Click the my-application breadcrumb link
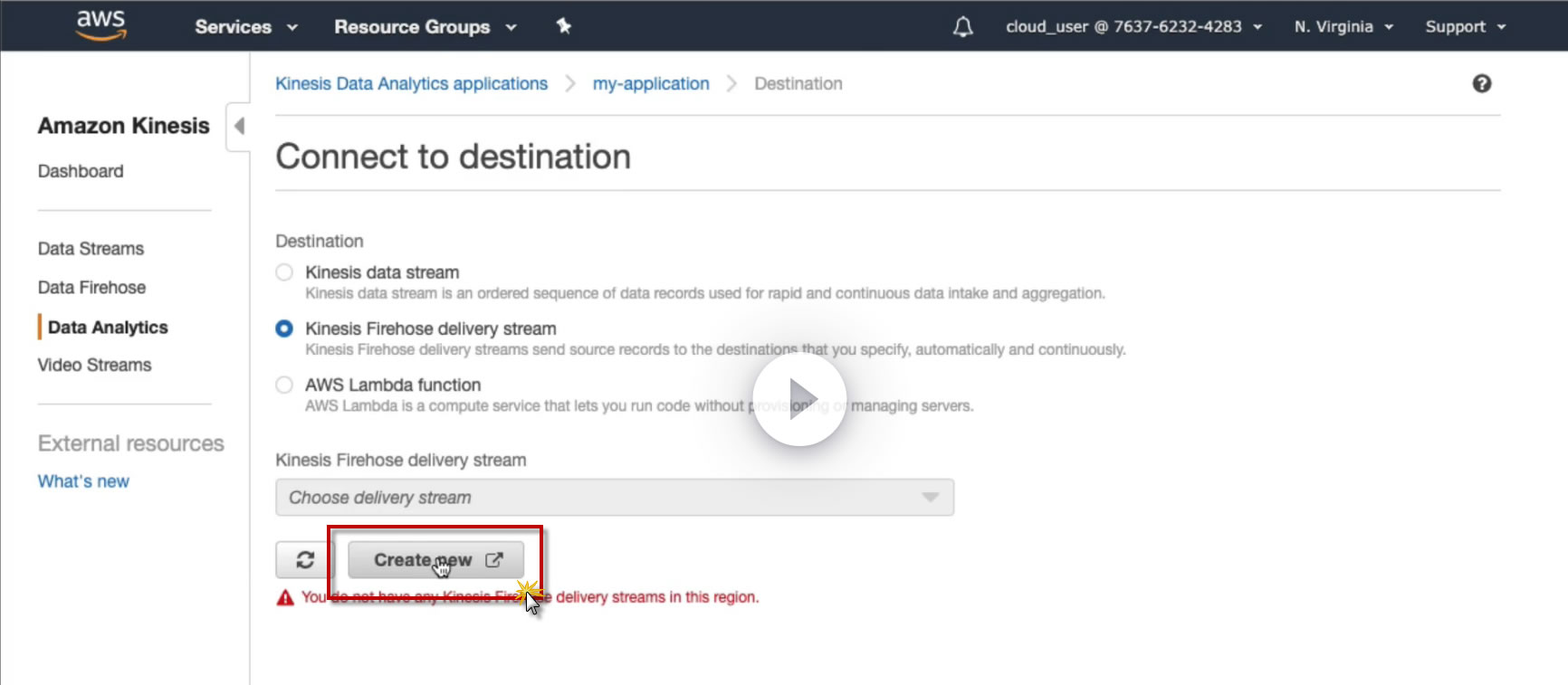The width and height of the screenshot is (1568, 685). pos(651,84)
